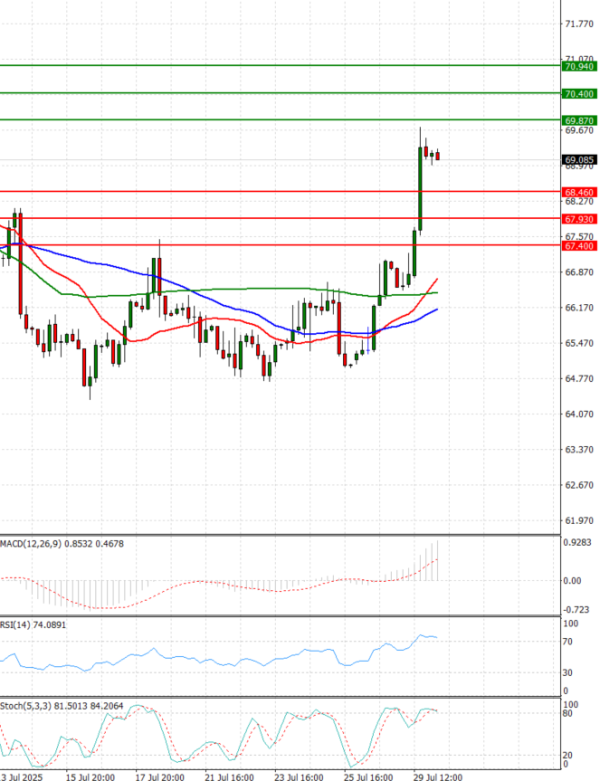Select the 70.400 resistance level label
Image resolution: width=600 pixels, height=781 pixels.
click(579, 94)
